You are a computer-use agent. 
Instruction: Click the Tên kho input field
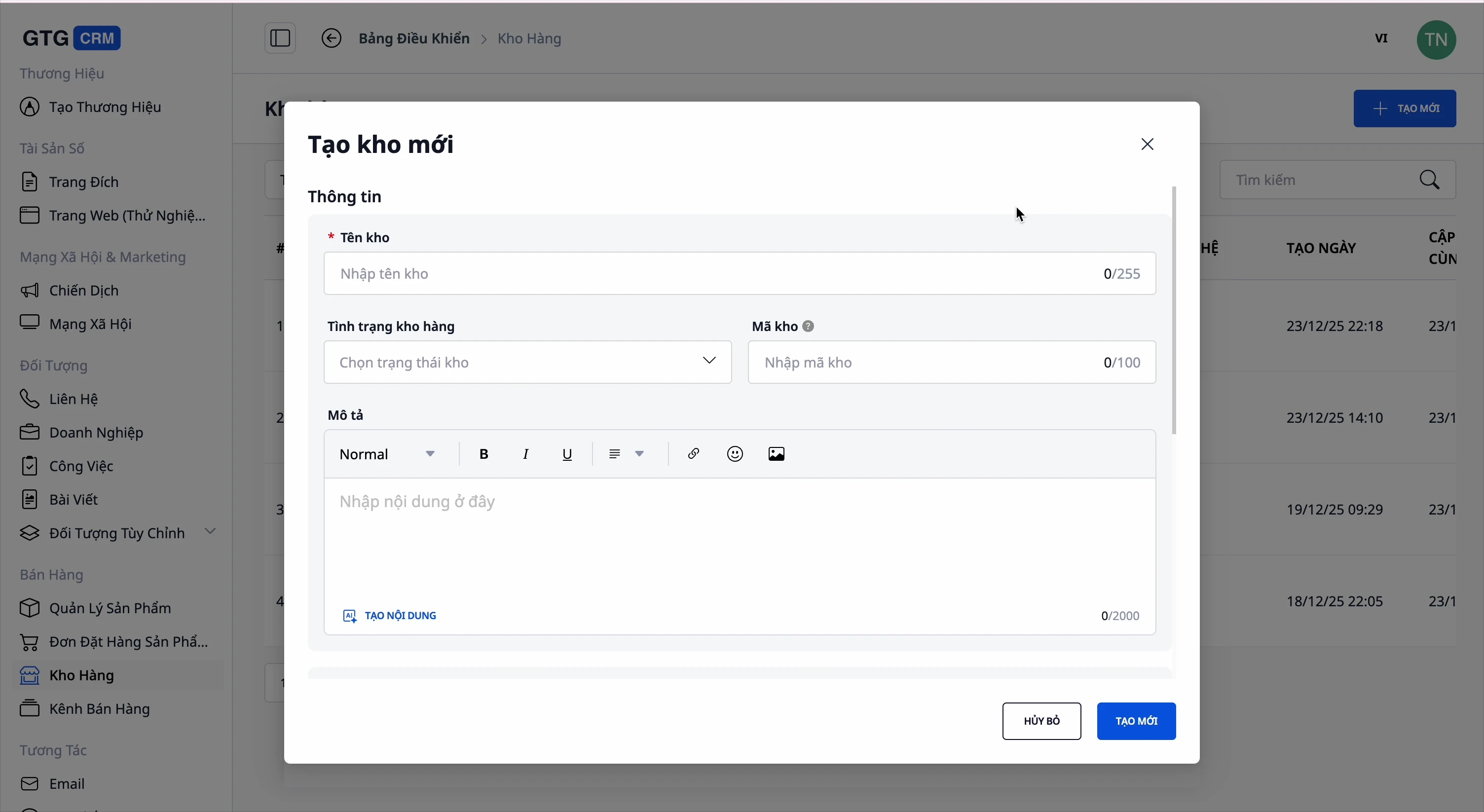coord(714,274)
